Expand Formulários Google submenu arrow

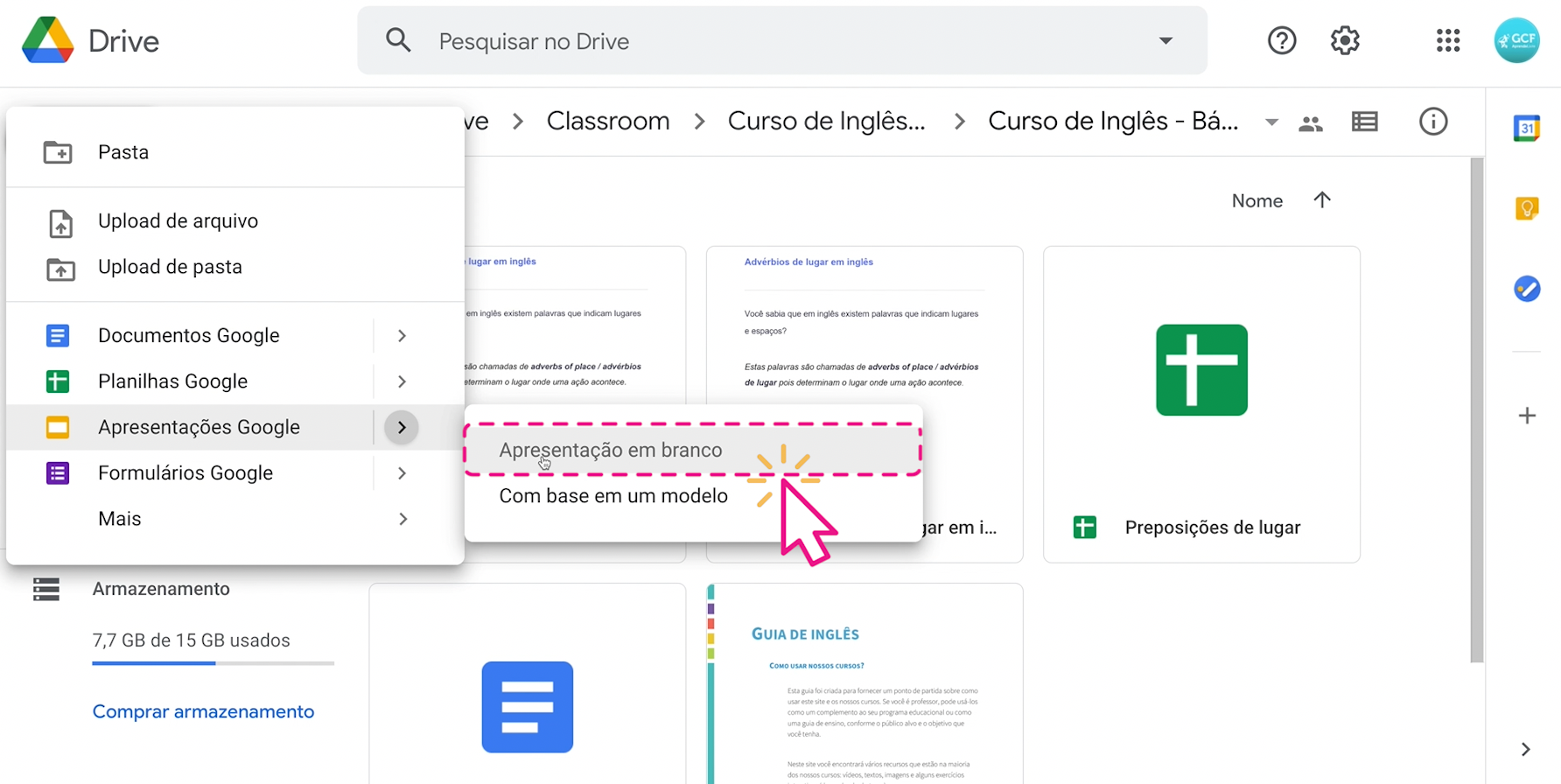pyautogui.click(x=402, y=473)
